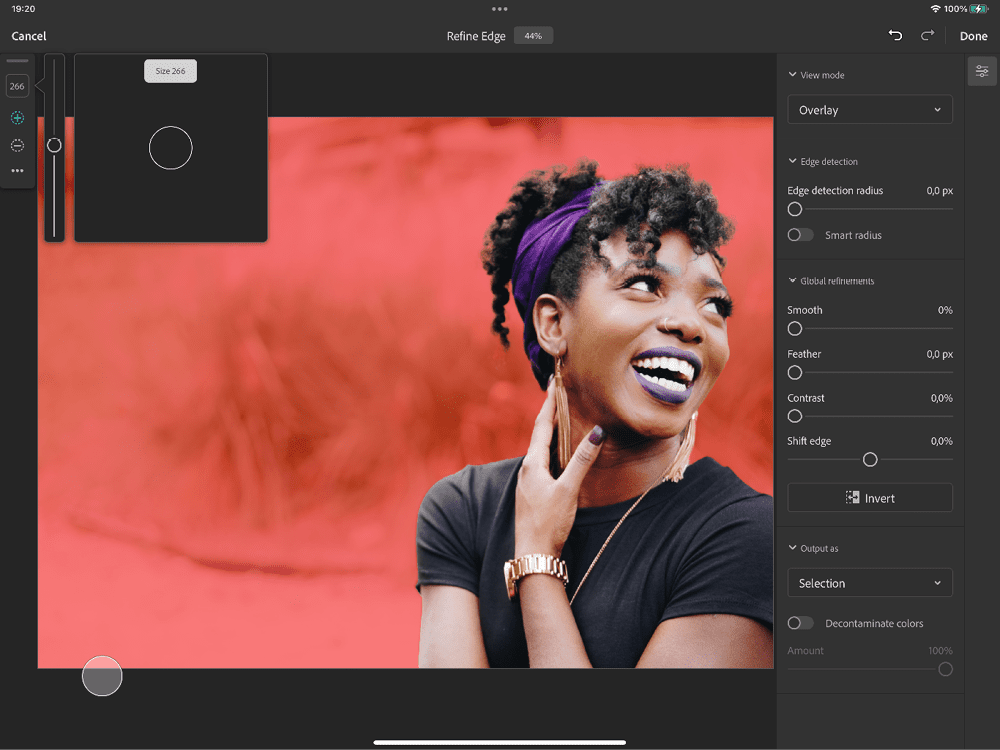Collapse the Global refinements section

[x=793, y=281]
